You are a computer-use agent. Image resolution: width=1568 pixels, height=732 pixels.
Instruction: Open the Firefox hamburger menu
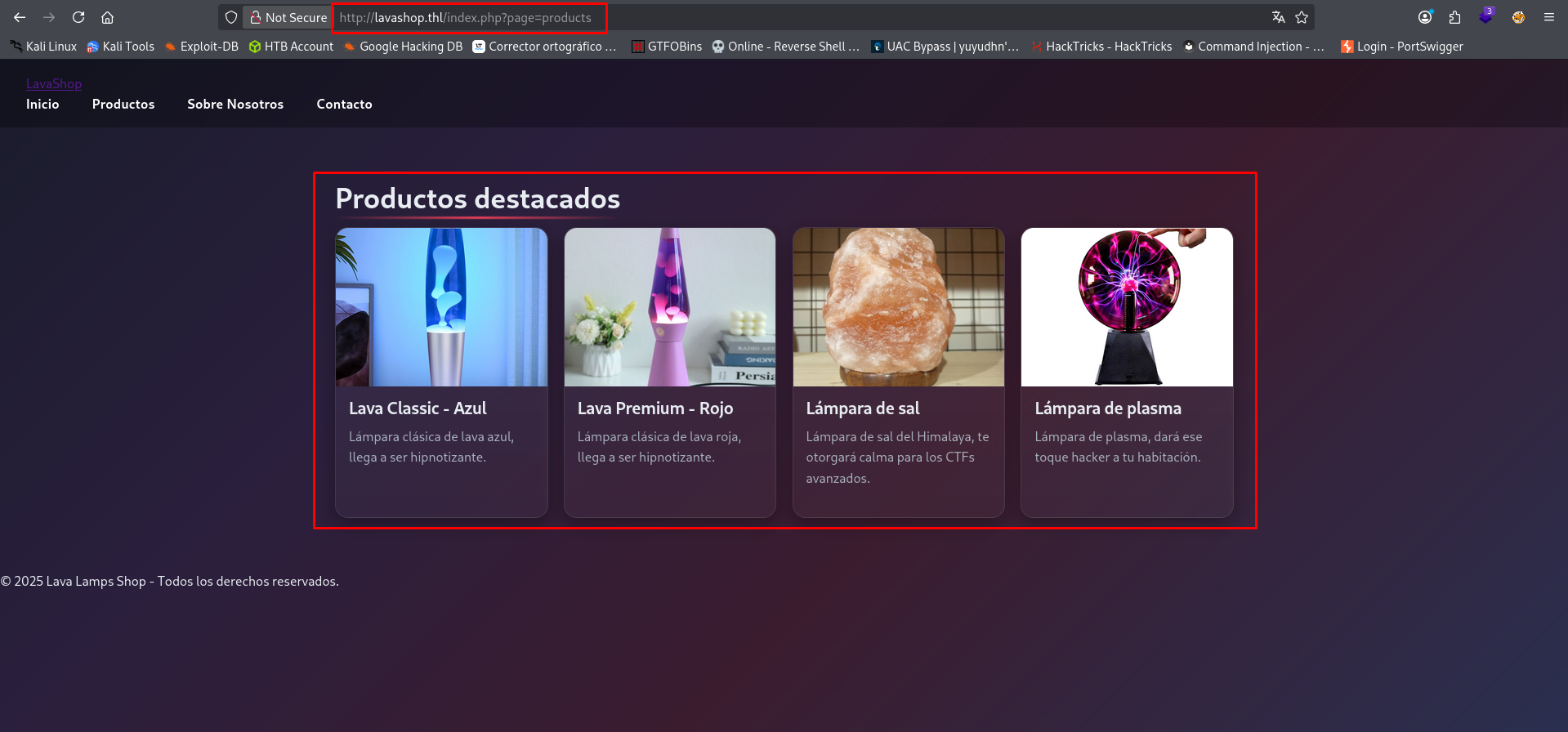(1548, 17)
